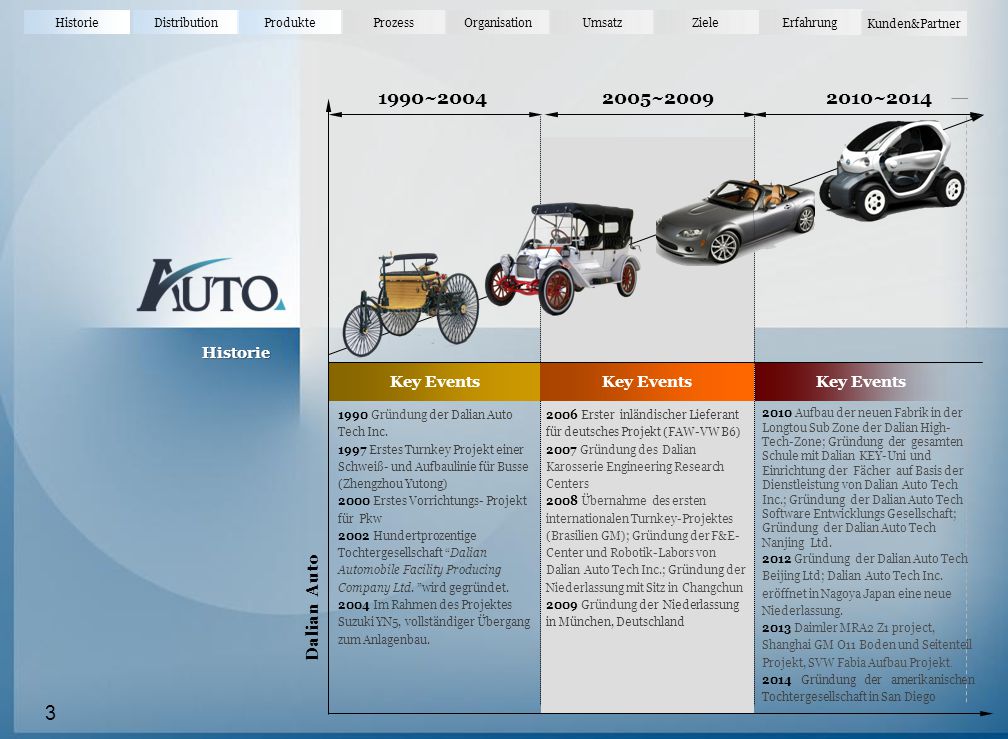Select the Ziele tab

(705, 22)
